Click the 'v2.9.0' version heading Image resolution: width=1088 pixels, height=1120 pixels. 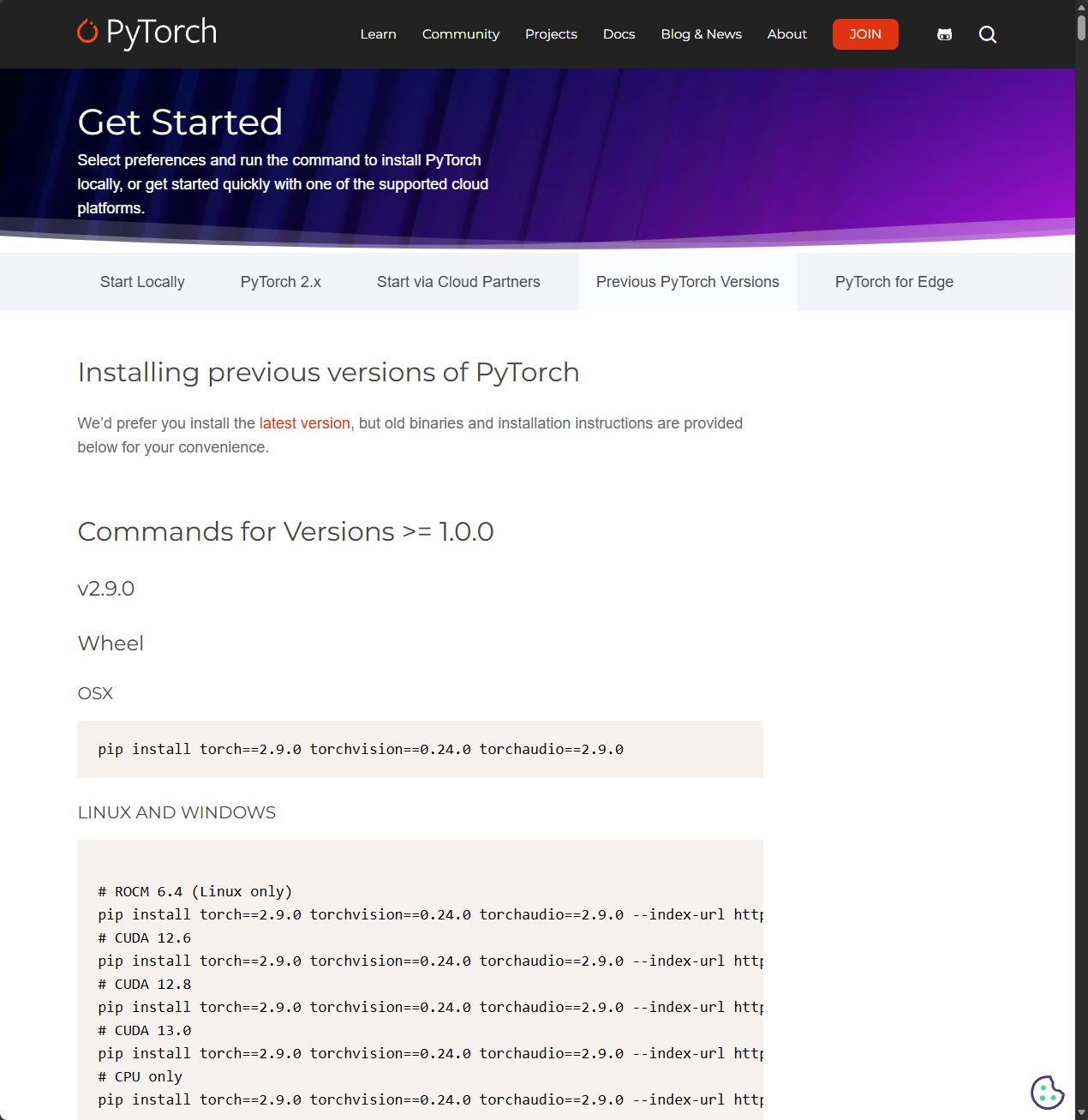[x=106, y=589]
